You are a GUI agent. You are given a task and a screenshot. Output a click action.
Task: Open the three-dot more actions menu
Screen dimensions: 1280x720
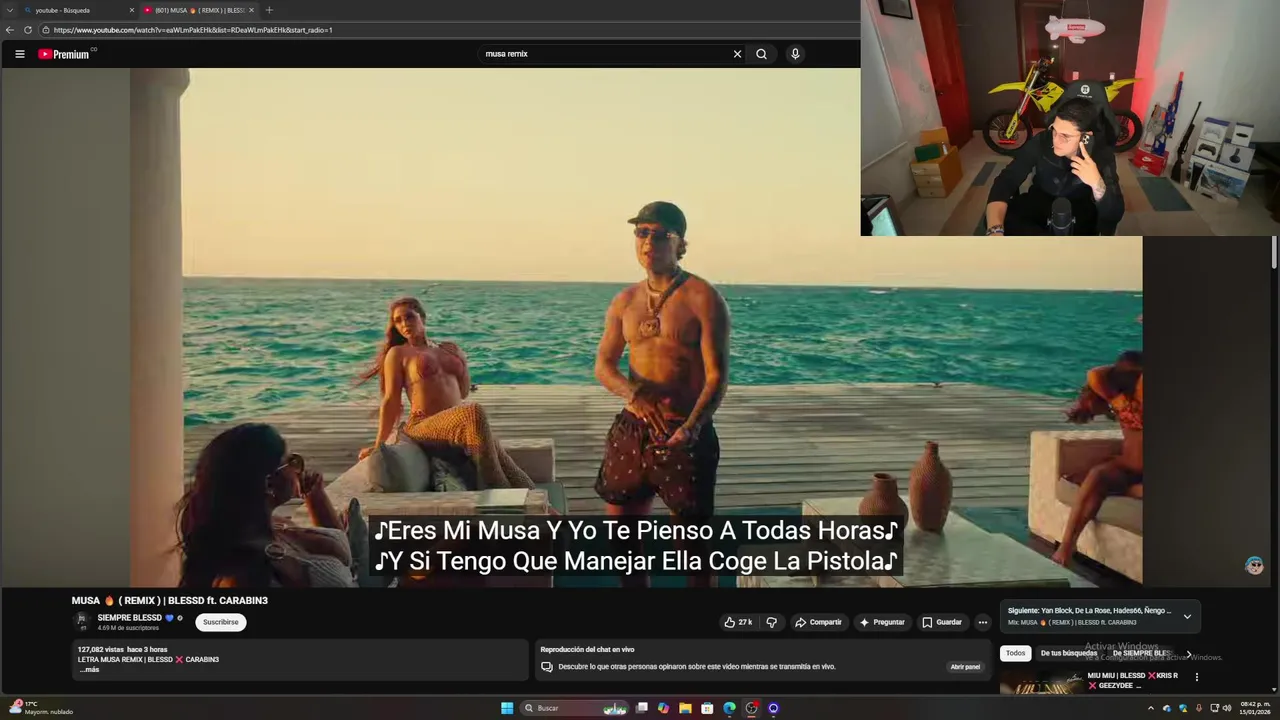pos(982,622)
